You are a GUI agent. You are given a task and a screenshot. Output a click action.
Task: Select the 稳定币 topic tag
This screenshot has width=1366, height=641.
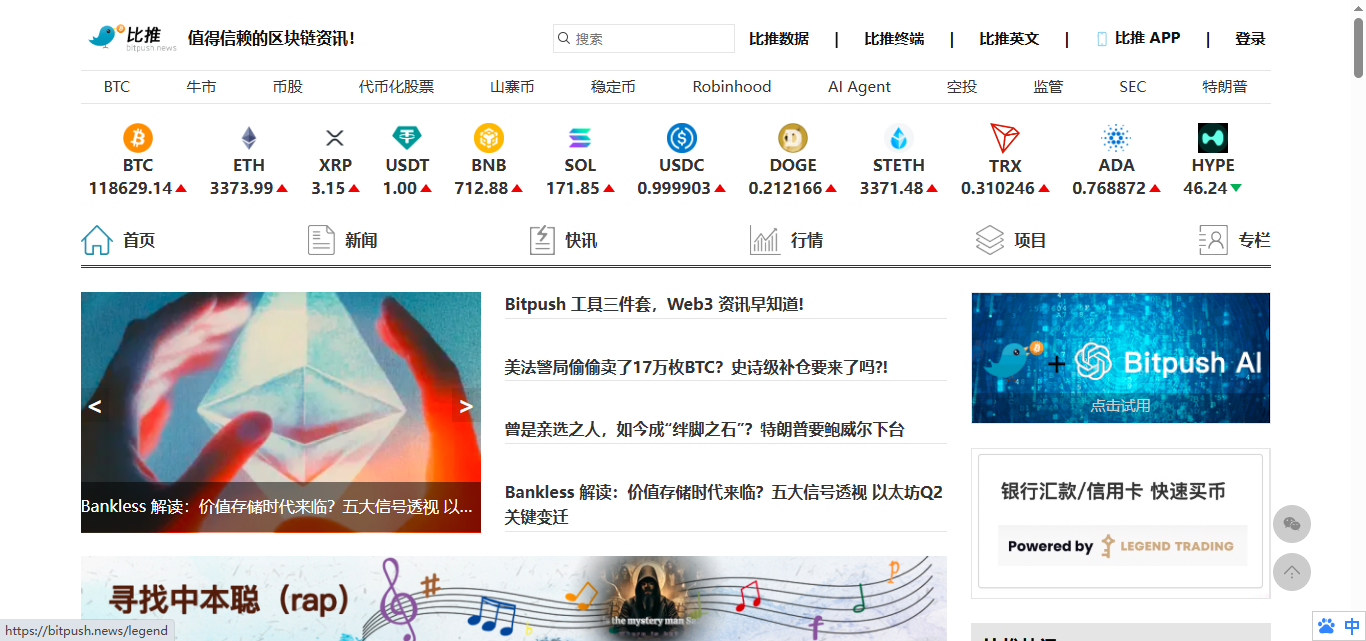click(613, 87)
